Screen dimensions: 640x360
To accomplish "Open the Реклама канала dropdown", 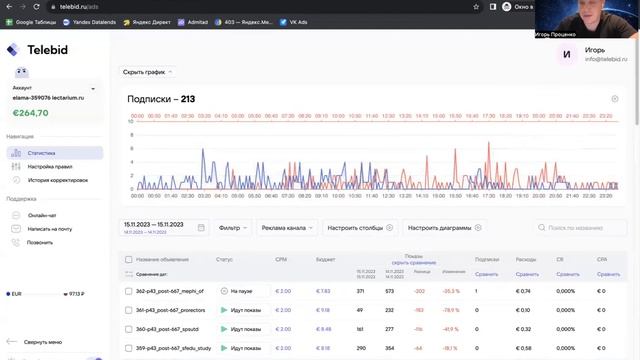I will pyautogui.click(x=287, y=228).
